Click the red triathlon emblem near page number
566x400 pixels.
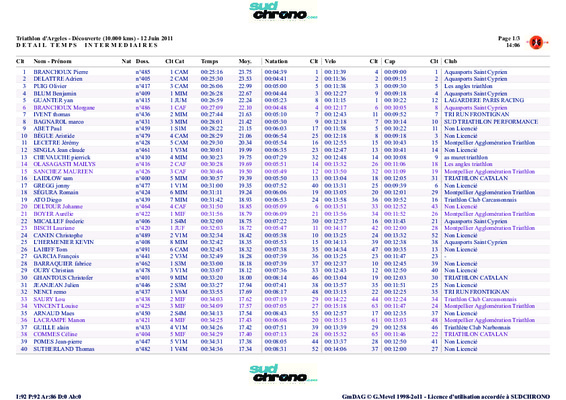536,43
